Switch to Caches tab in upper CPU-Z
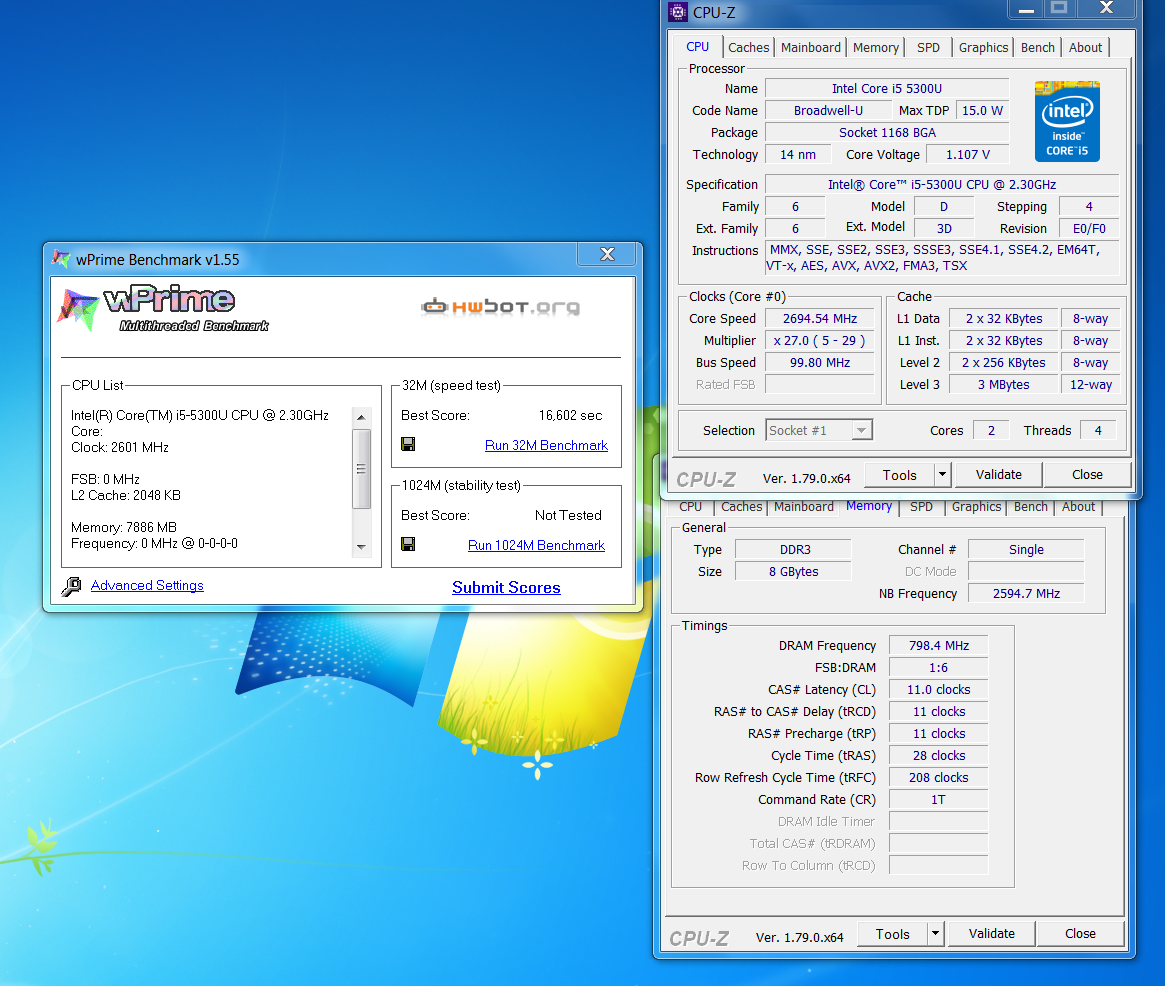This screenshot has height=986, width=1165. pyautogui.click(x=748, y=48)
